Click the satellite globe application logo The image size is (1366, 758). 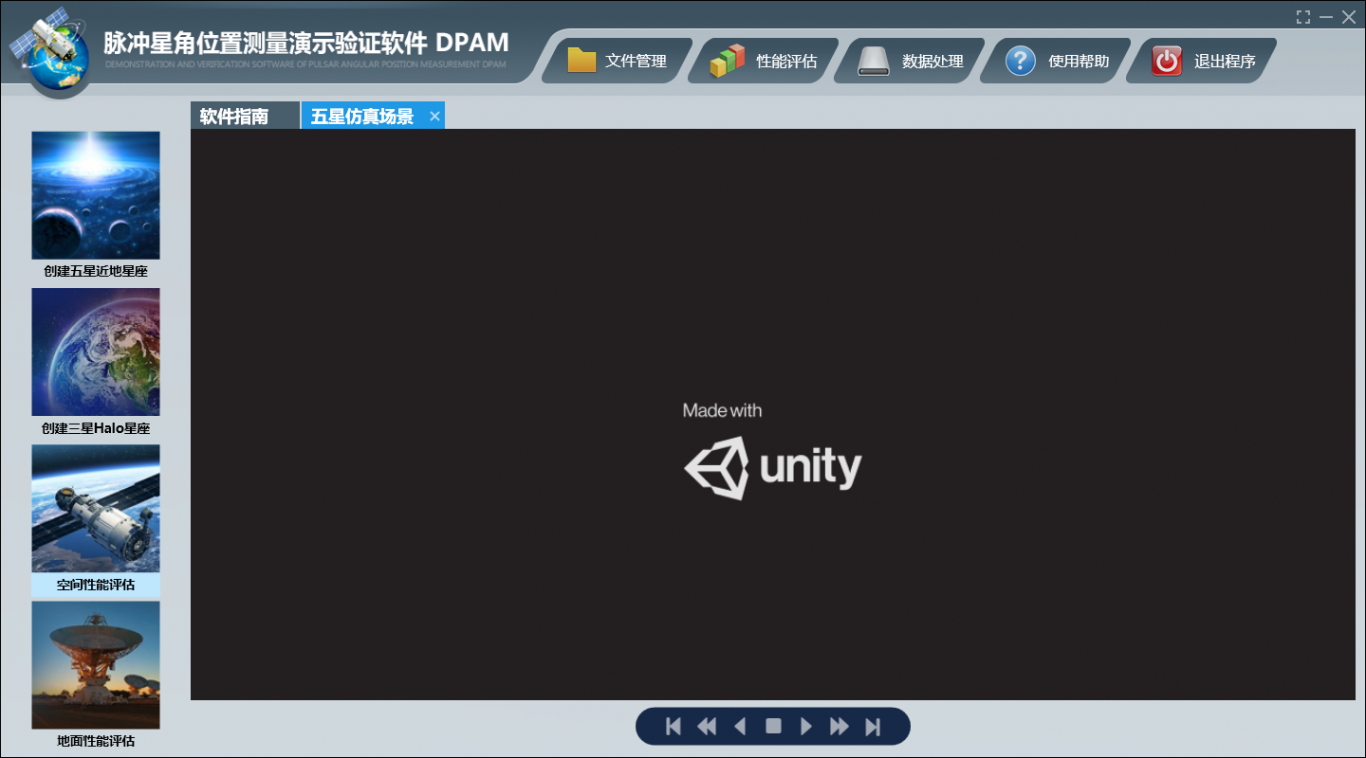[x=52, y=52]
